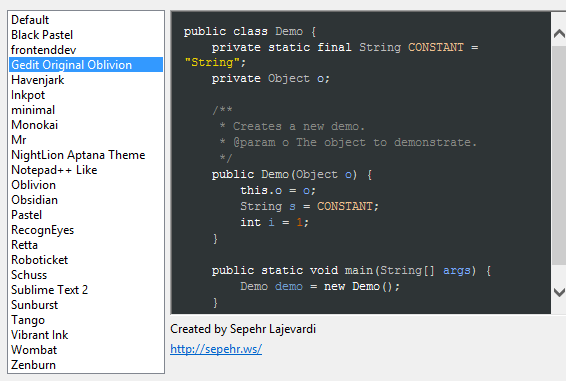The height and width of the screenshot is (381, 566).
Task: Choose the frontenddev theme
Action: pyautogui.click(x=86, y=50)
